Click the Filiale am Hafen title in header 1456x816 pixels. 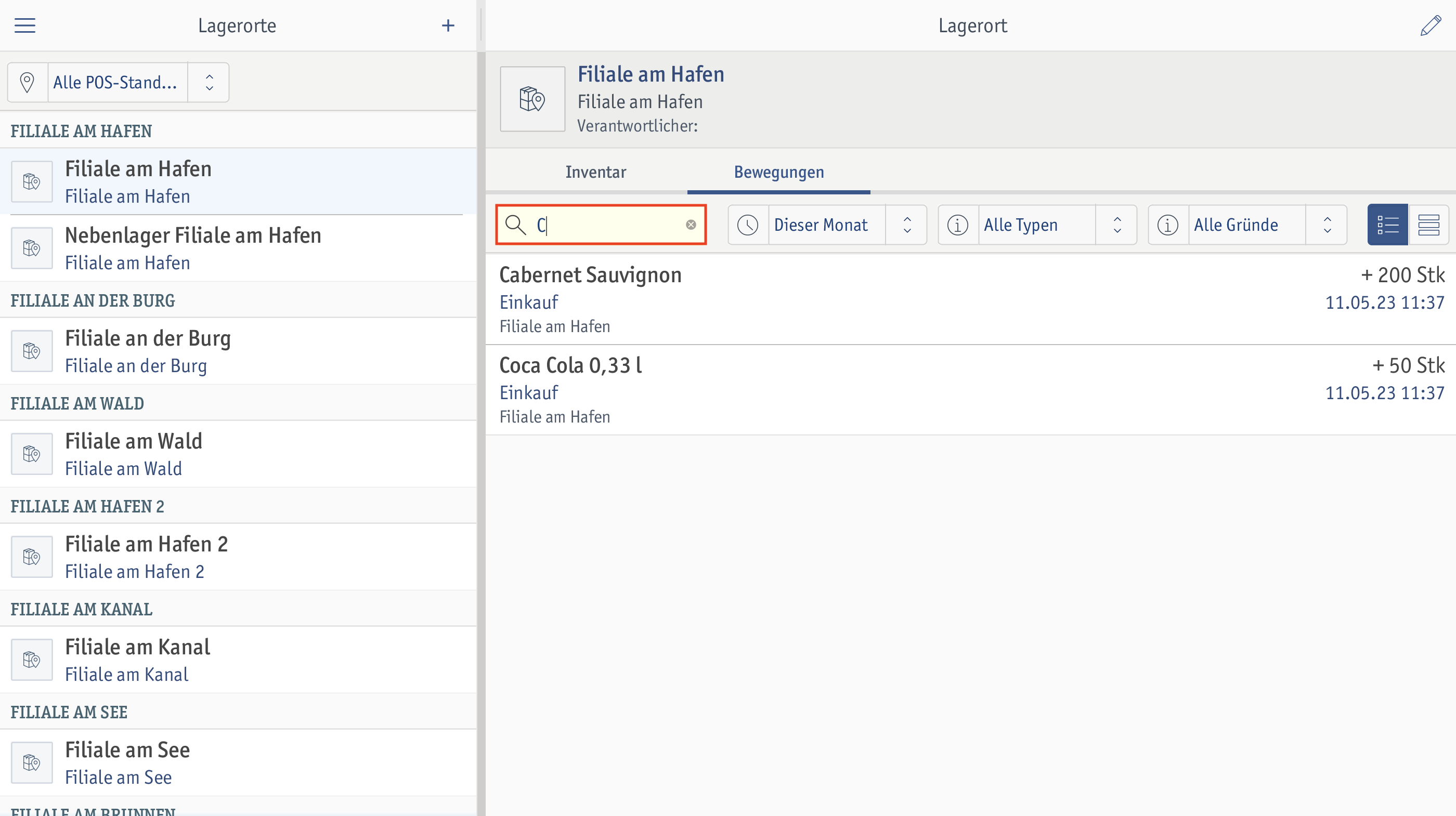651,74
